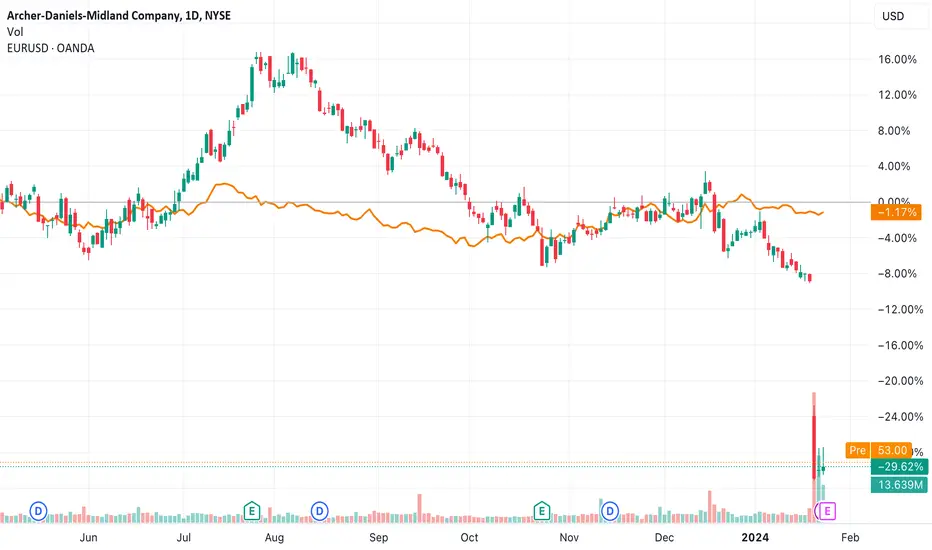The image size is (932, 550).
Task: Click the 13.639M volume value label
Action: tap(899, 485)
